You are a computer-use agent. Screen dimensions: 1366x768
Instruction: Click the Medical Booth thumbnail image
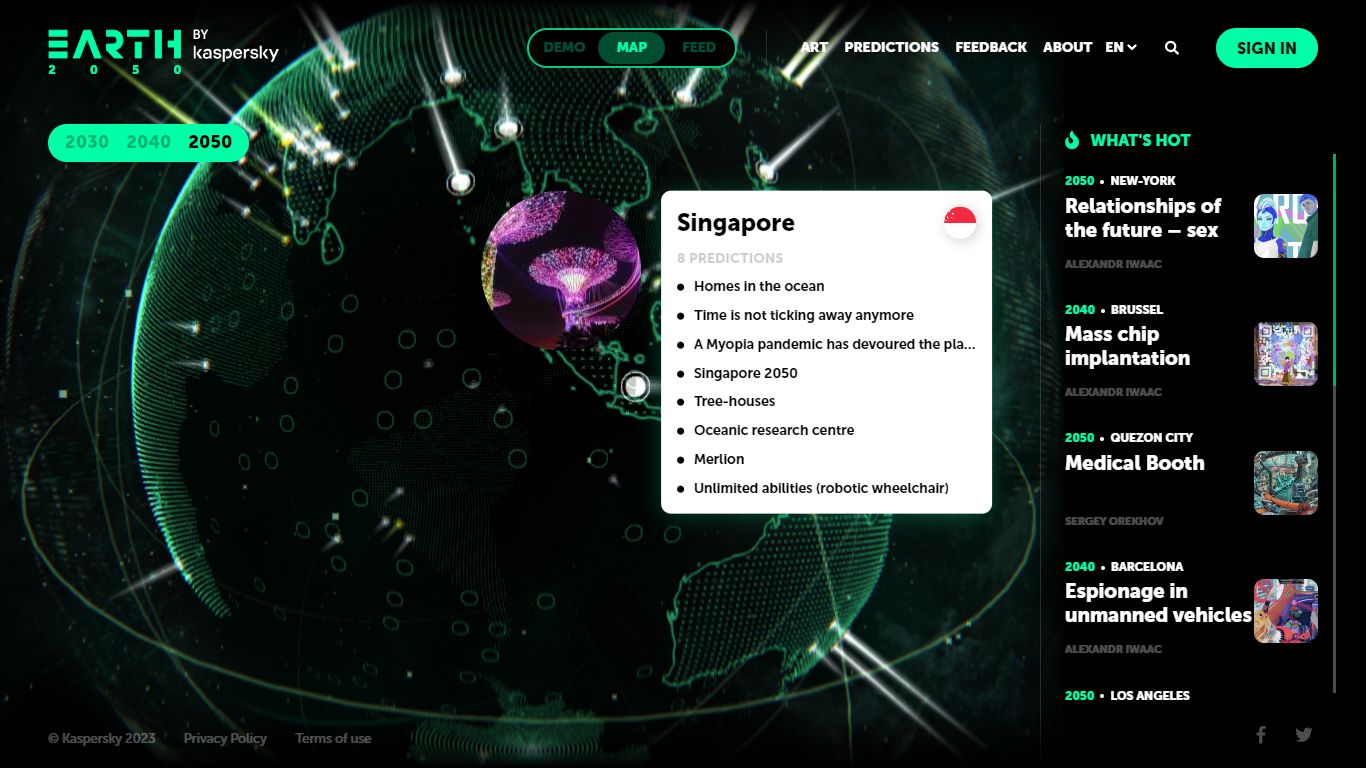point(1286,483)
